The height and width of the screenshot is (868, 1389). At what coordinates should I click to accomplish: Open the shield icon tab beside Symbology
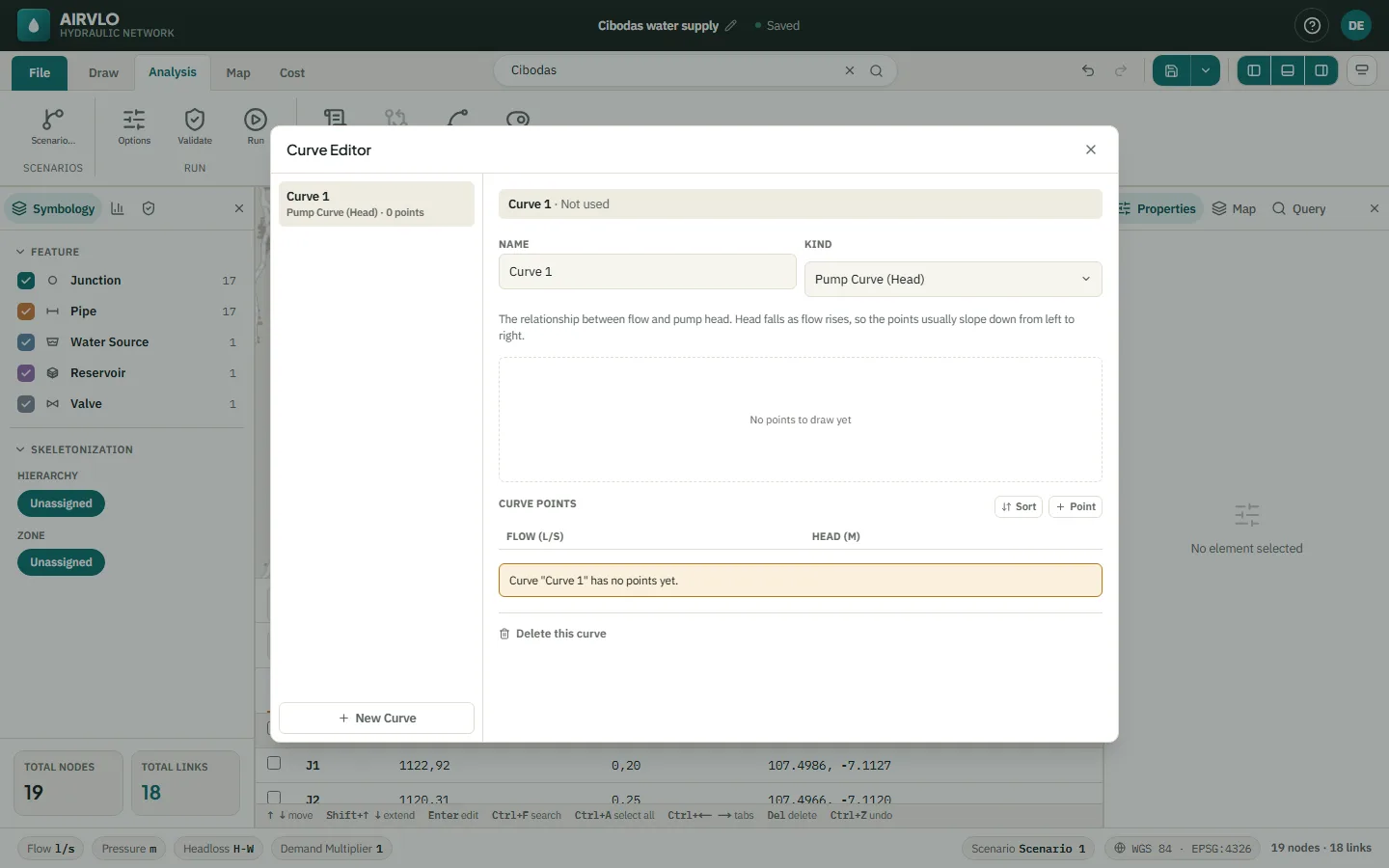149,208
